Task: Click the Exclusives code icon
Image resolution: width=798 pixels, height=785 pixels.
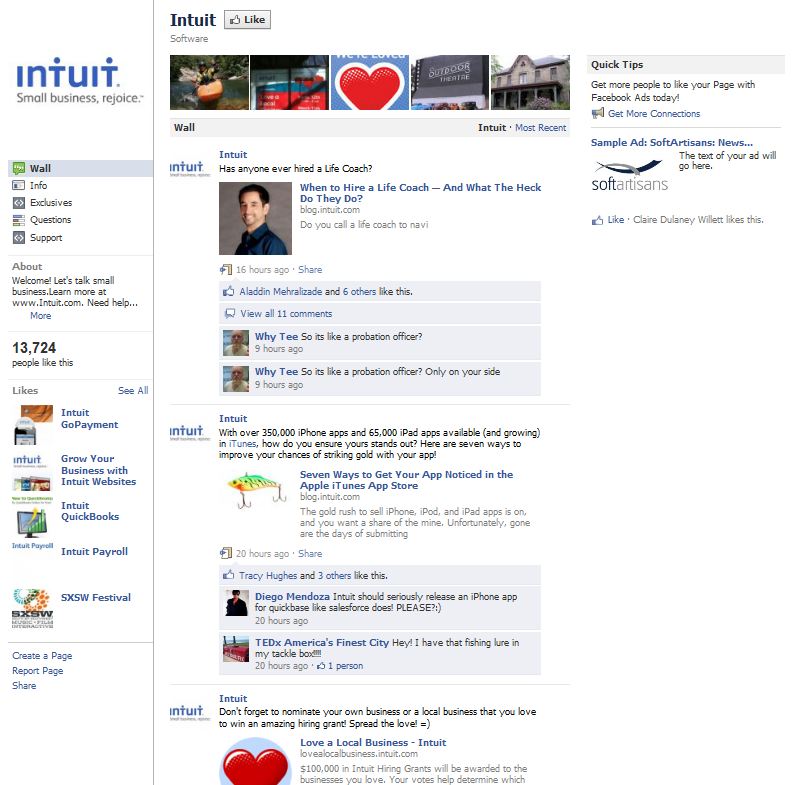Action: coord(19,203)
